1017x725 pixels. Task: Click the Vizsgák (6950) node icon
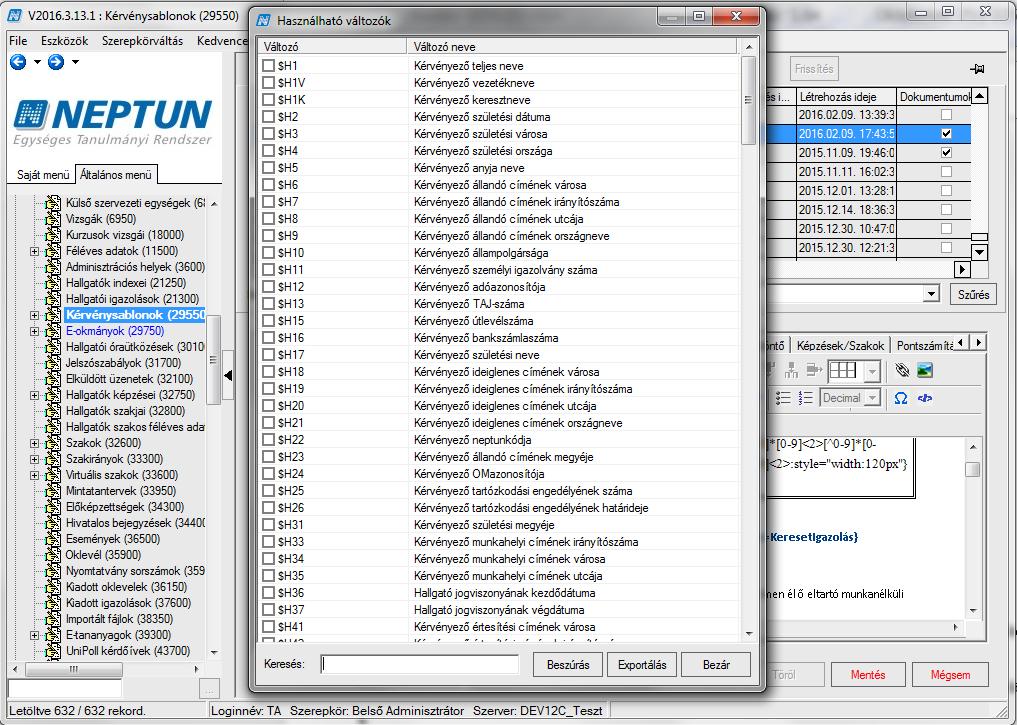(x=53, y=219)
